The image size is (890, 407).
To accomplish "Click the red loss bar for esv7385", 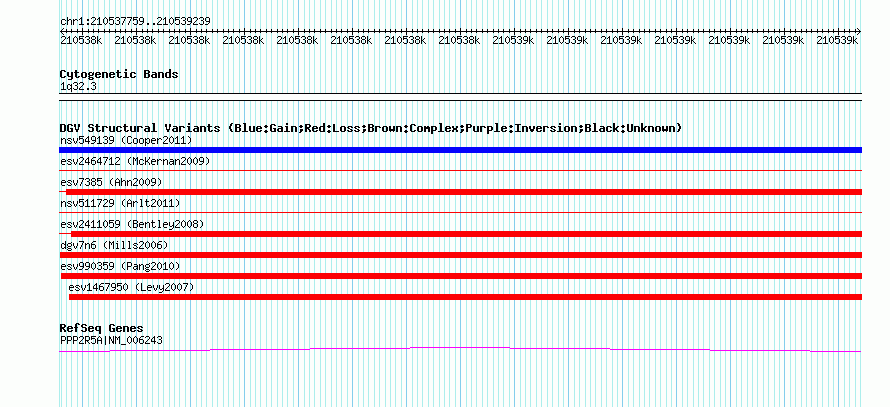I will click(464, 192).
